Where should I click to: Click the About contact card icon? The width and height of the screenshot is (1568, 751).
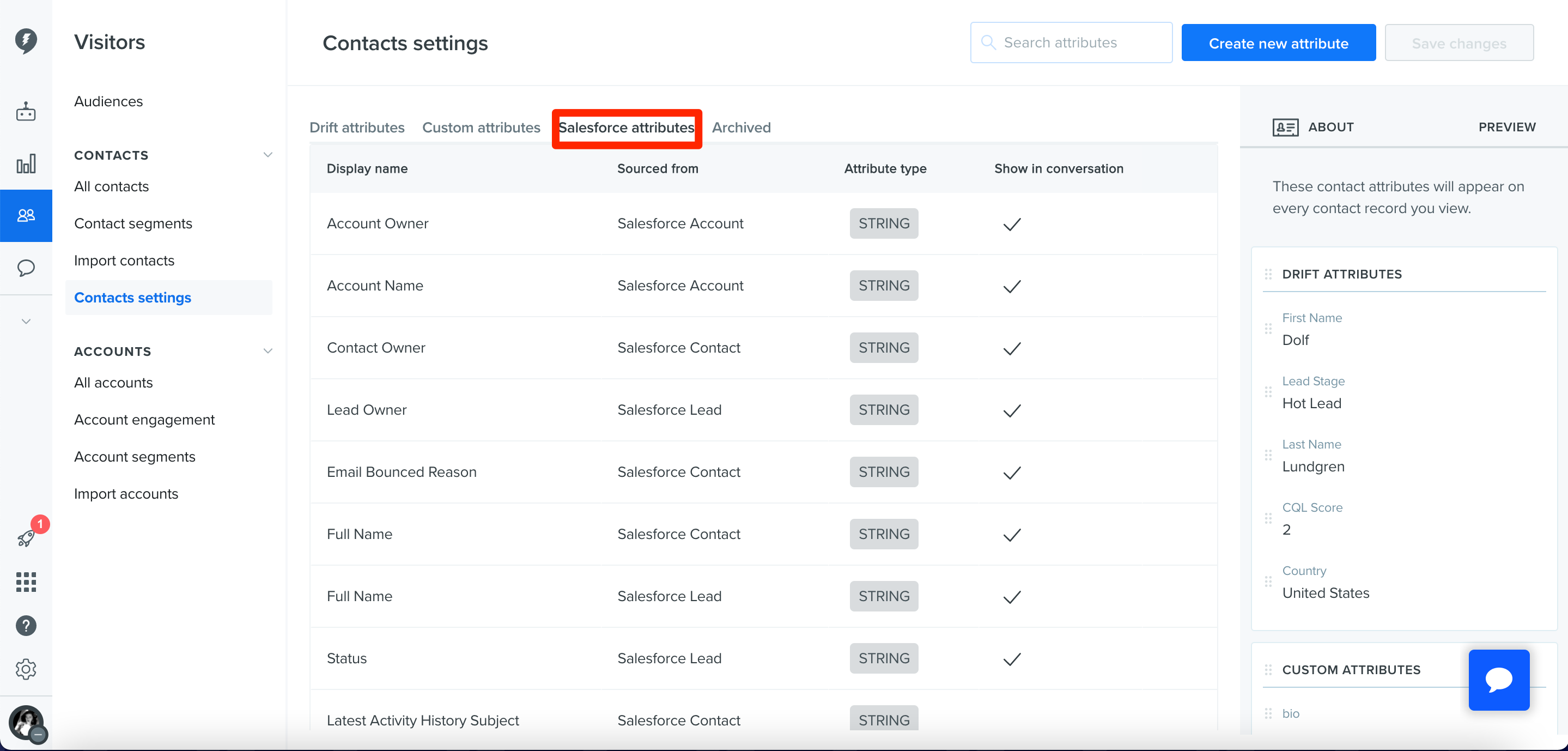[x=1285, y=128]
